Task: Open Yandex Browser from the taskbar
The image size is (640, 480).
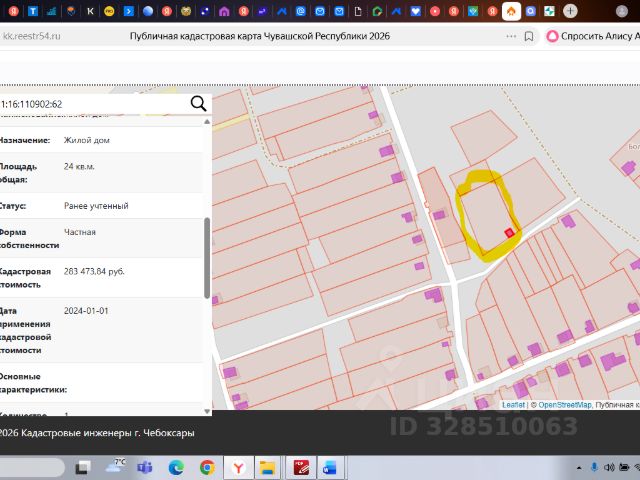Action: tap(238, 467)
